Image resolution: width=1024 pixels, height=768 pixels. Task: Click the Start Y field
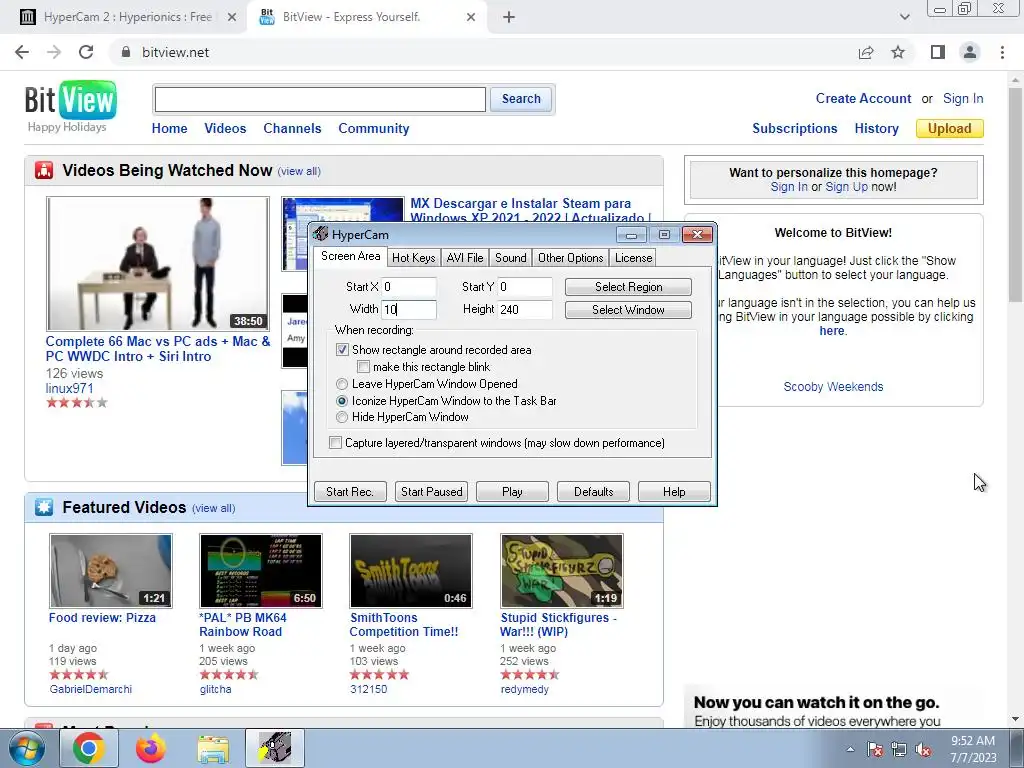click(525, 287)
